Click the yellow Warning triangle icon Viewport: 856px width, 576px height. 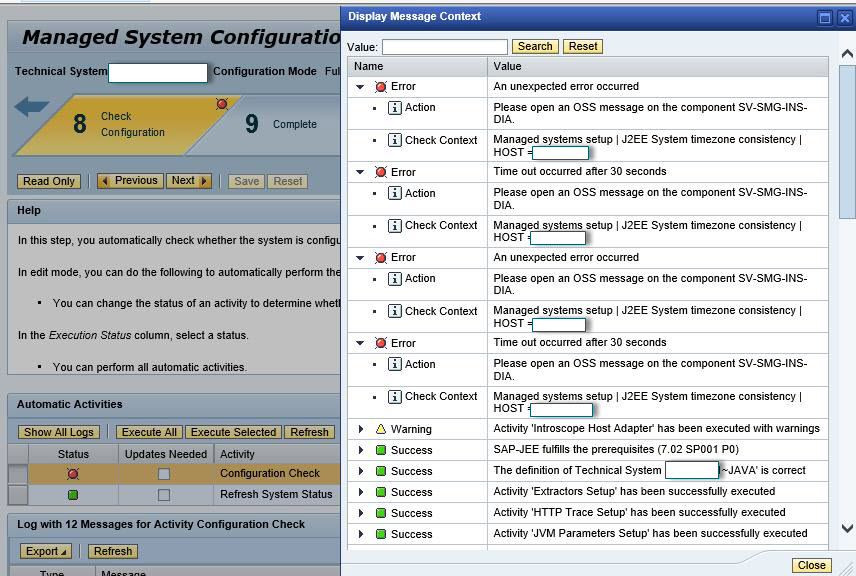tap(381, 429)
